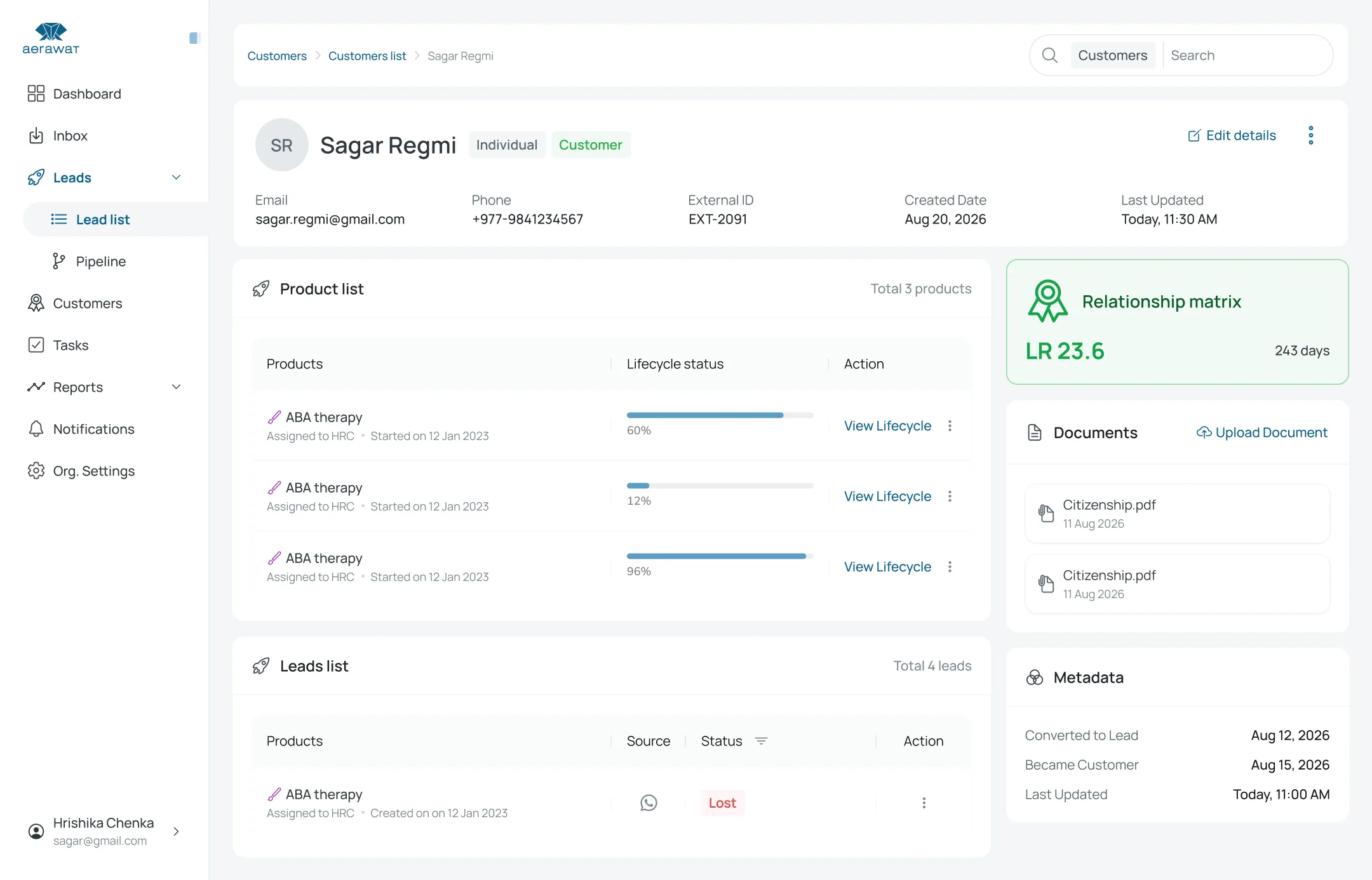1372x880 pixels.
Task: Open more options for the 60% product row
Action: (x=950, y=426)
